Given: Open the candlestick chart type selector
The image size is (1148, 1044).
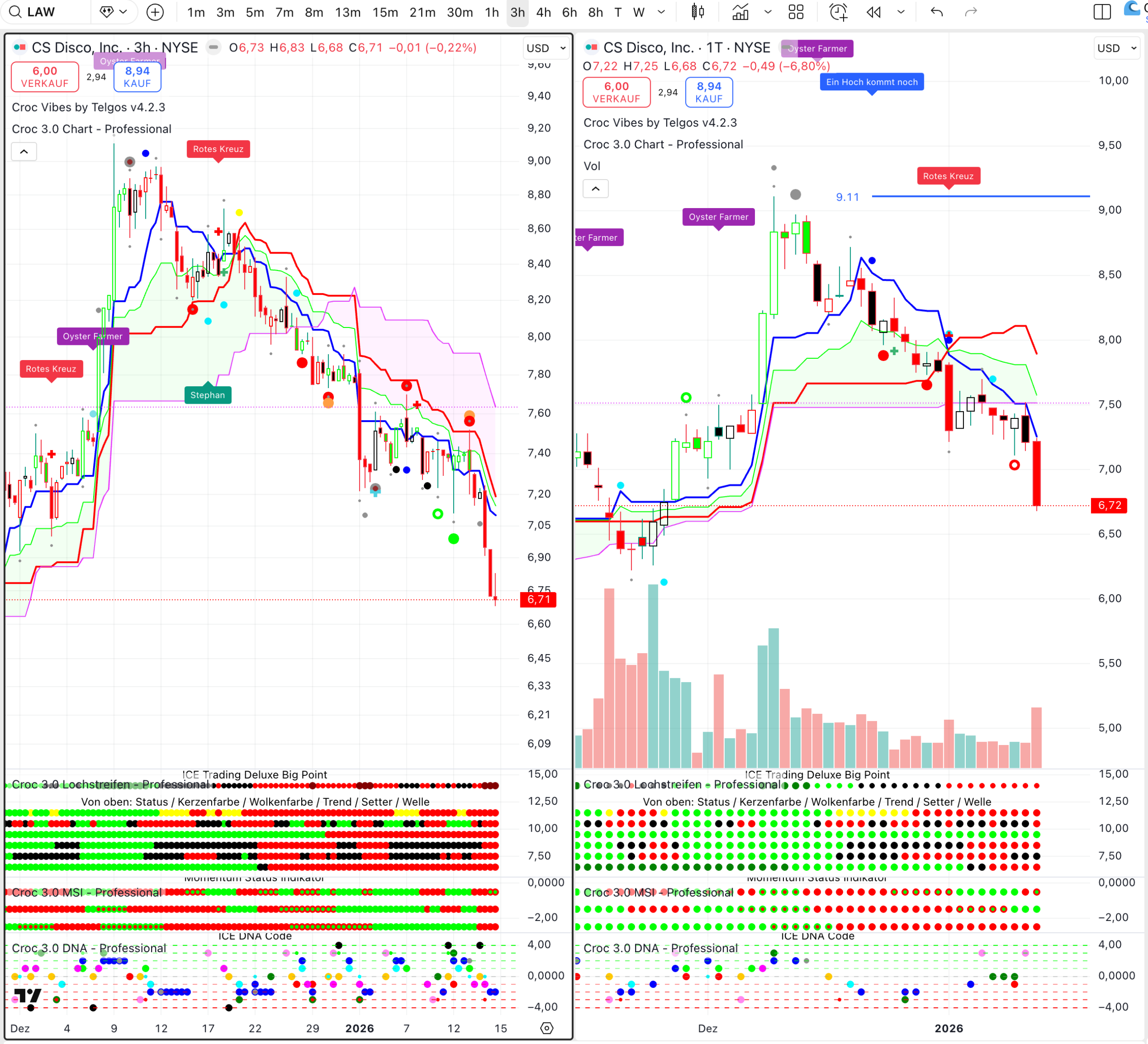Looking at the screenshot, I should pos(697,12).
